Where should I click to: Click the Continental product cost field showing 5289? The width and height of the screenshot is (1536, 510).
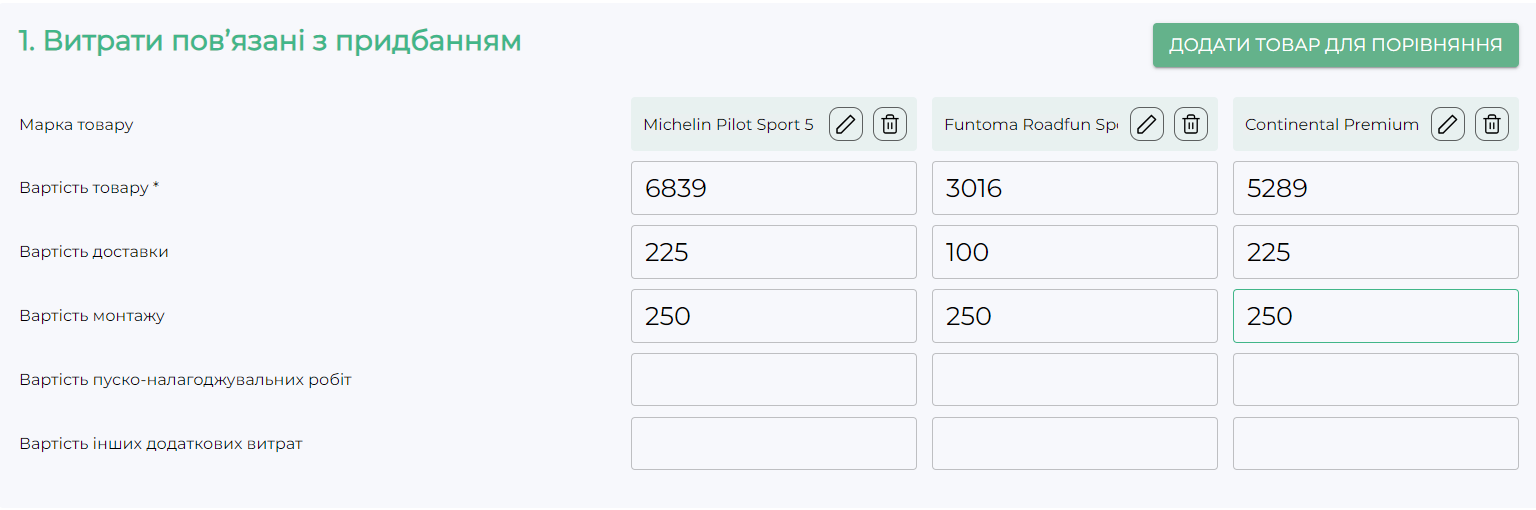tap(1375, 188)
